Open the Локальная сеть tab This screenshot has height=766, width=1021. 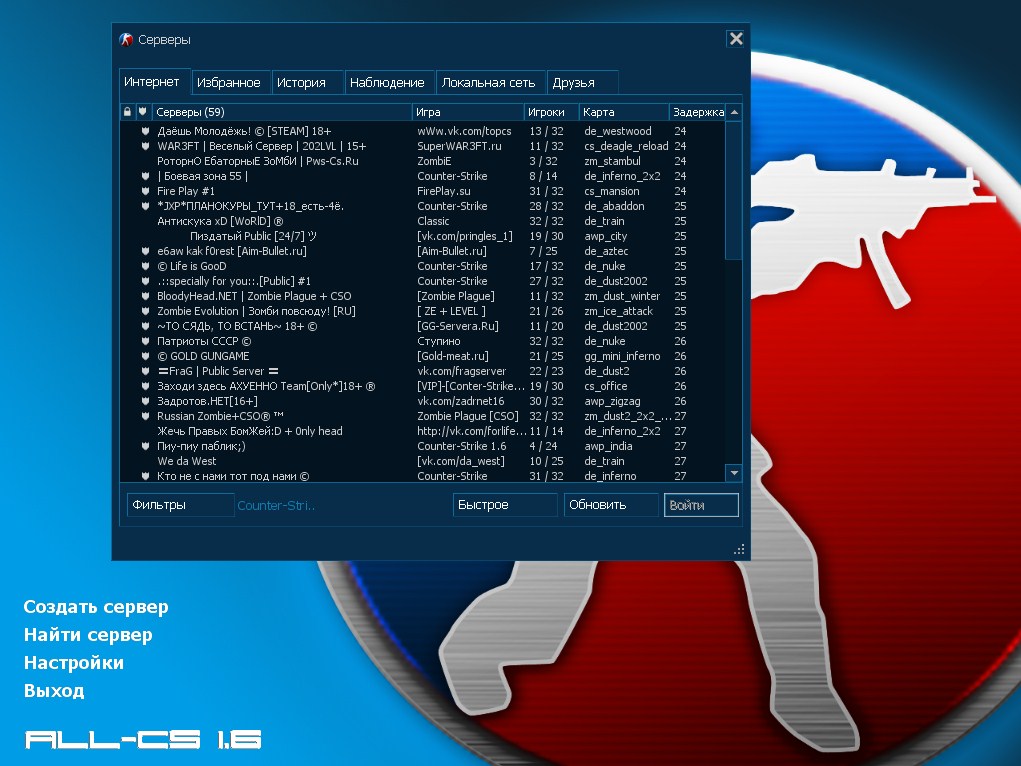click(491, 83)
